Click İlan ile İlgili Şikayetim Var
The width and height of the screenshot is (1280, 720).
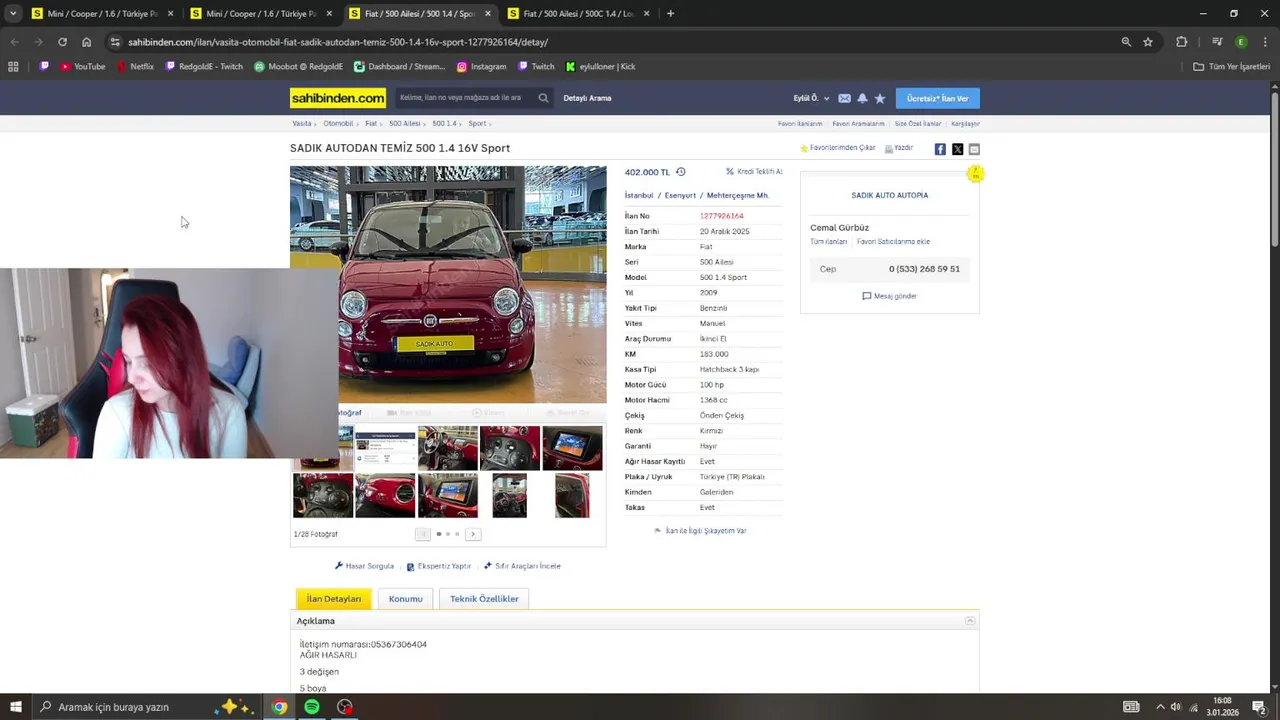[700, 531]
